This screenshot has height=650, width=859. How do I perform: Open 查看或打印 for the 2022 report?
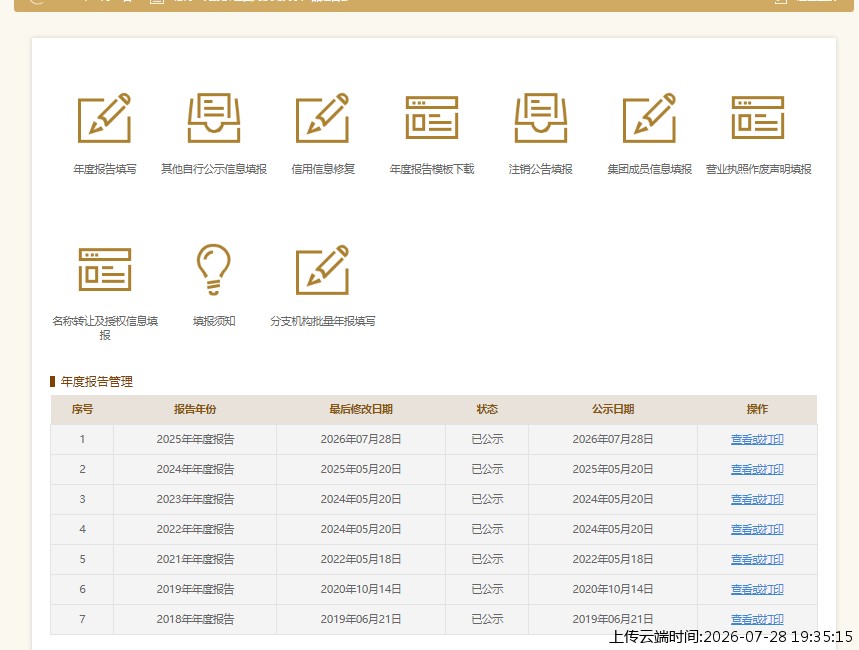click(757, 529)
